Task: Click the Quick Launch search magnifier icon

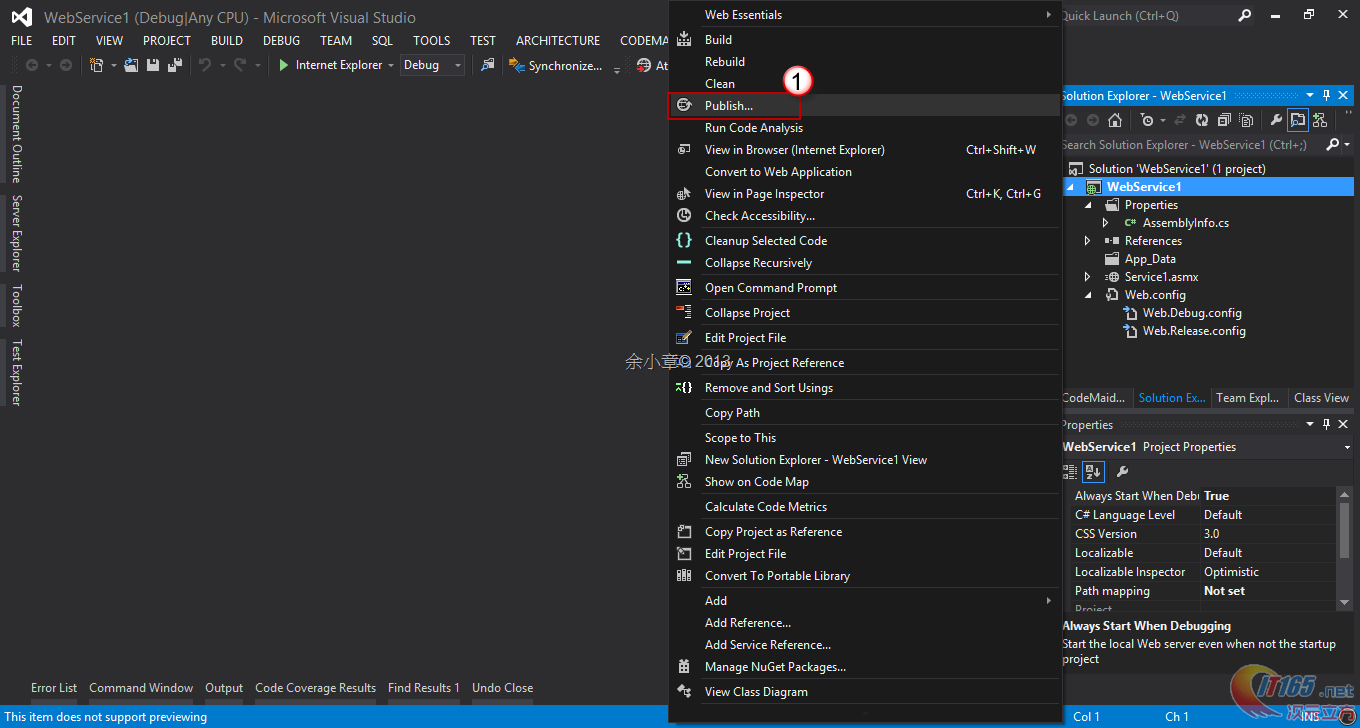Action: point(1245,16)
